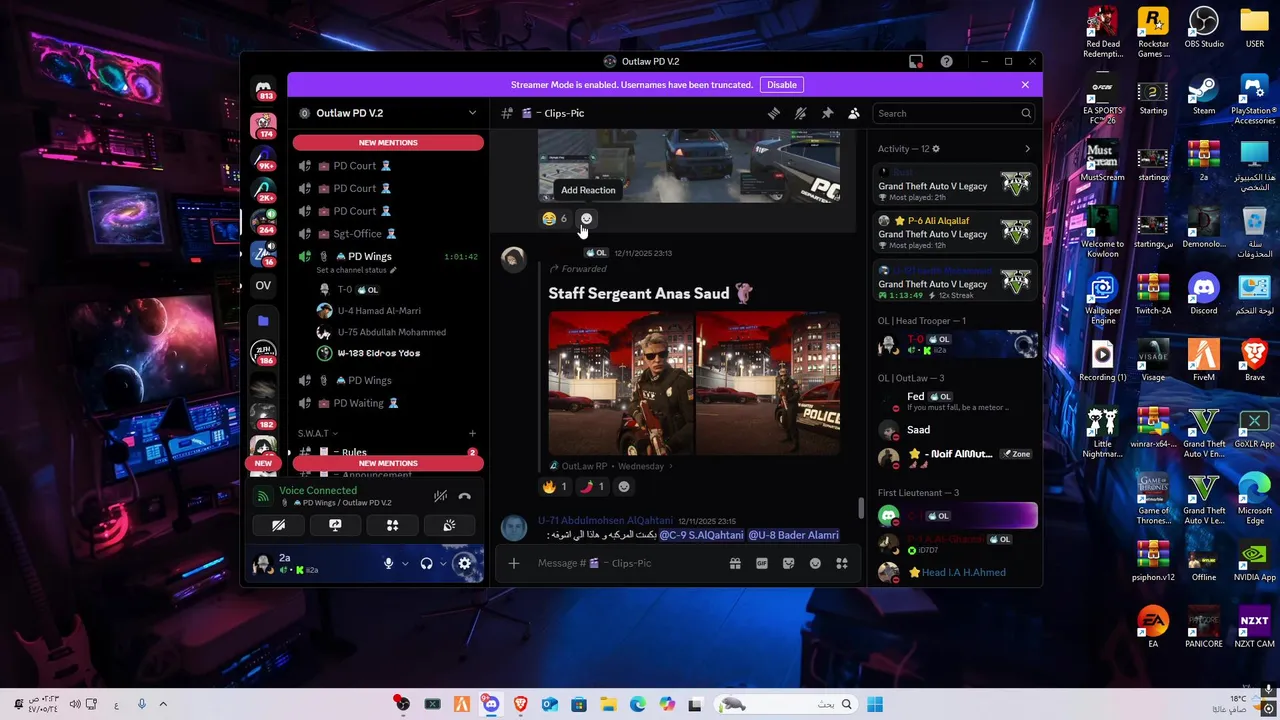Click the plus attach button beside message box
This screenshot has height=720, width=1280.
click(513, 563)
